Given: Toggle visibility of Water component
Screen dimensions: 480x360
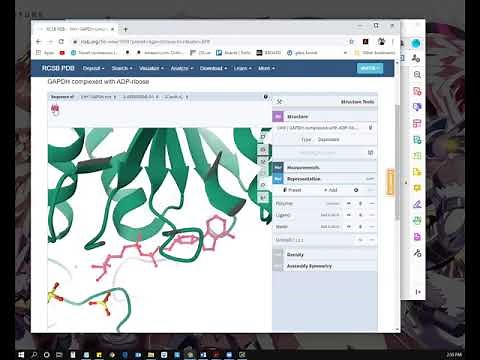Looking at the screenshot, I should [x=349, y=227].
